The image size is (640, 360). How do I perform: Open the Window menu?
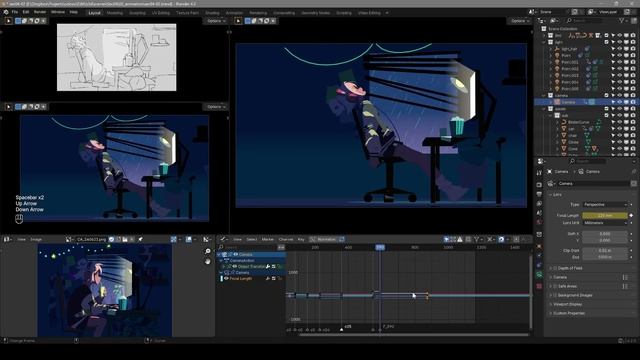pyautogui.click(x=58, y=12)
